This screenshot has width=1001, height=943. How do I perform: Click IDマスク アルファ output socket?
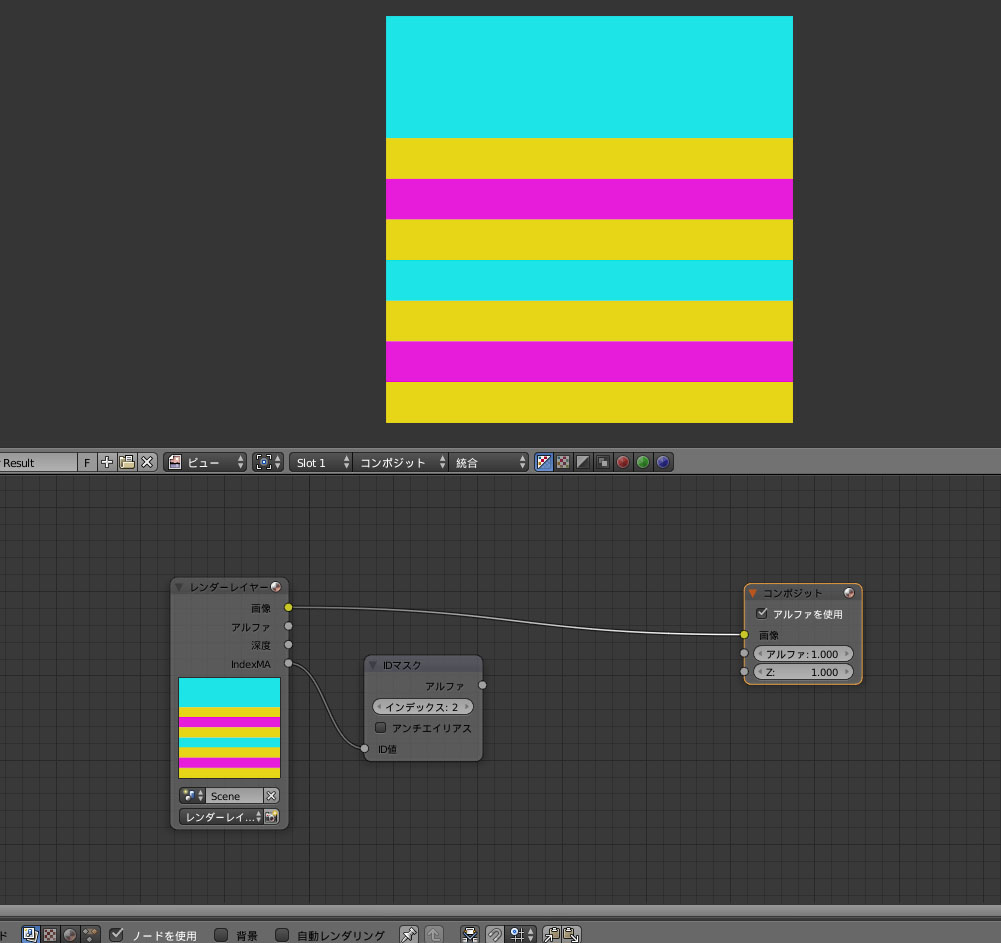click(483, 685)
